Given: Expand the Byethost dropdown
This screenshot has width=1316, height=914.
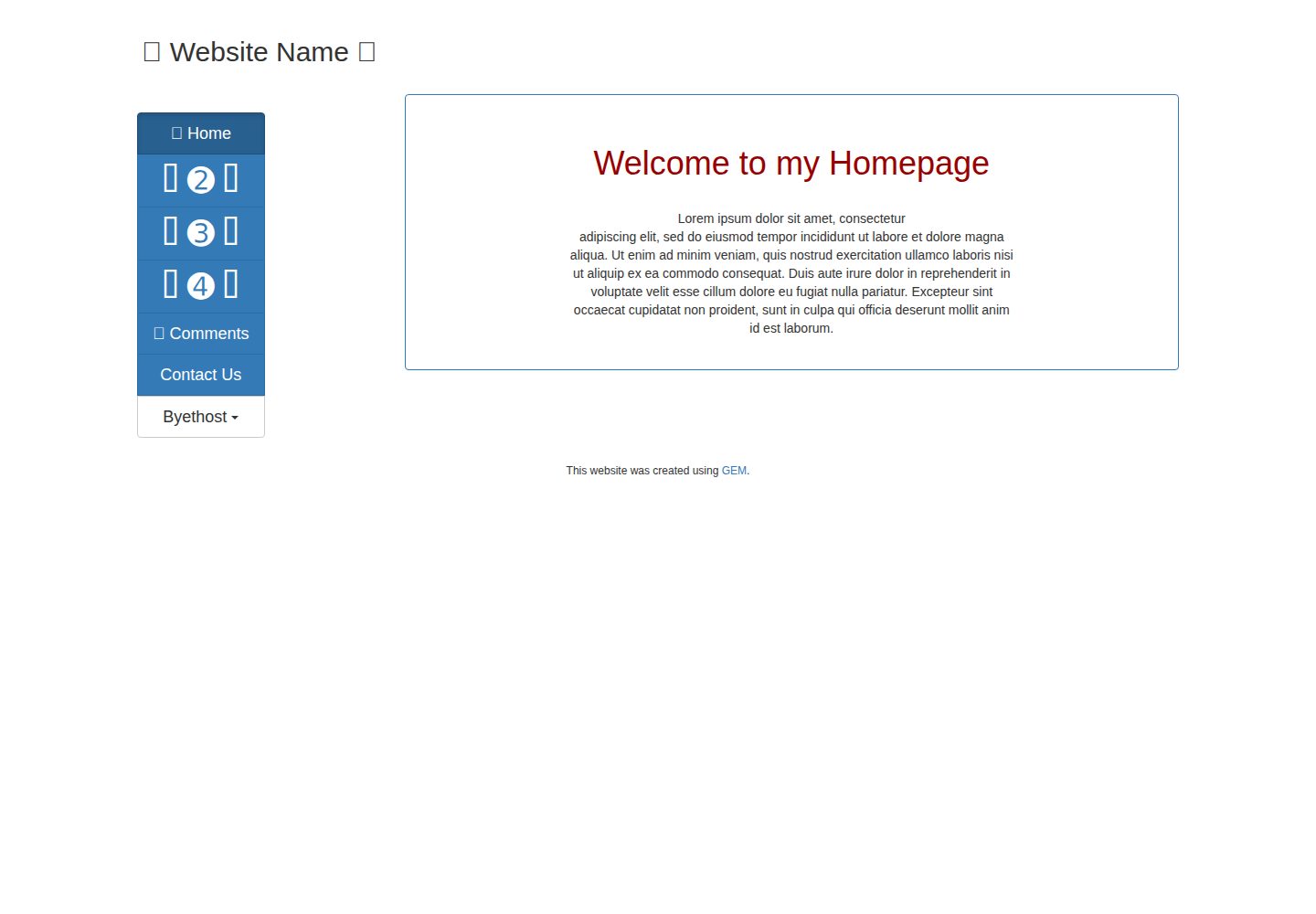Looking at the screenshot, I should pos(201,417).
